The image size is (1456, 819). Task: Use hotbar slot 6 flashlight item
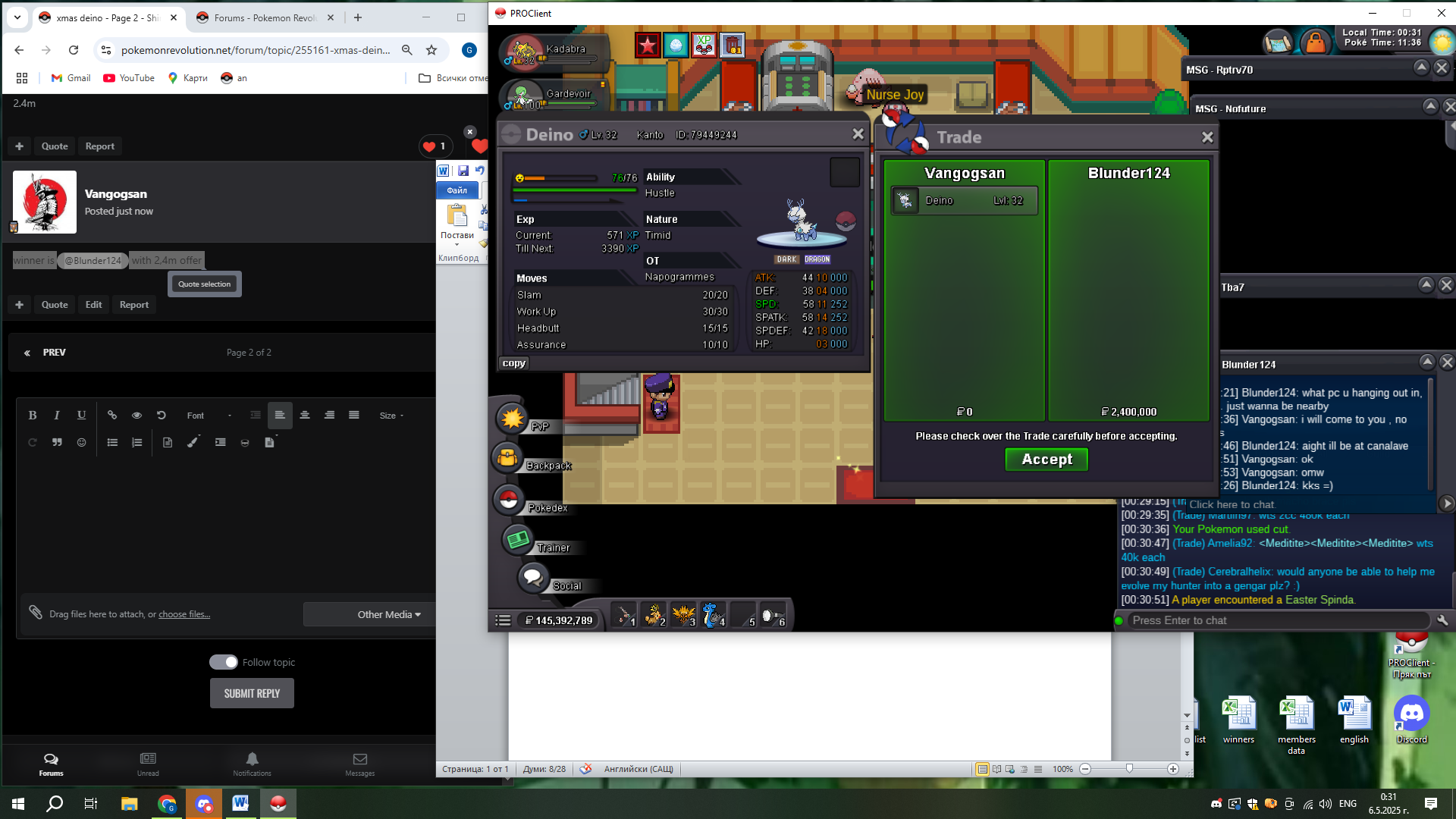coord(773,615)
